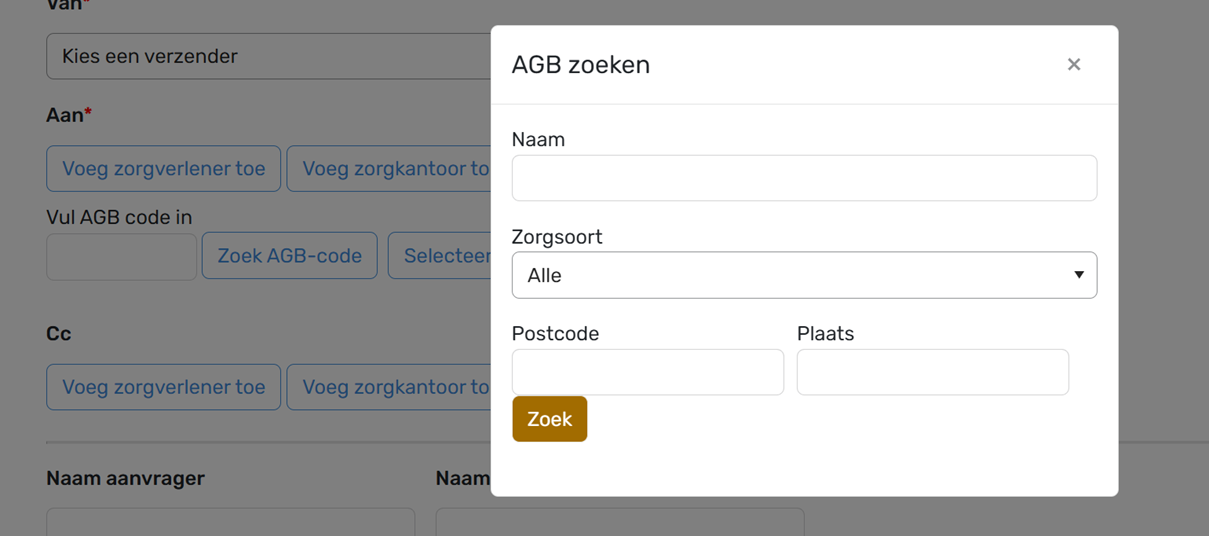The image size is (1209, 536).
Task: Close the AGB zoeken dialog
Action: click(x=1073, y=65)
